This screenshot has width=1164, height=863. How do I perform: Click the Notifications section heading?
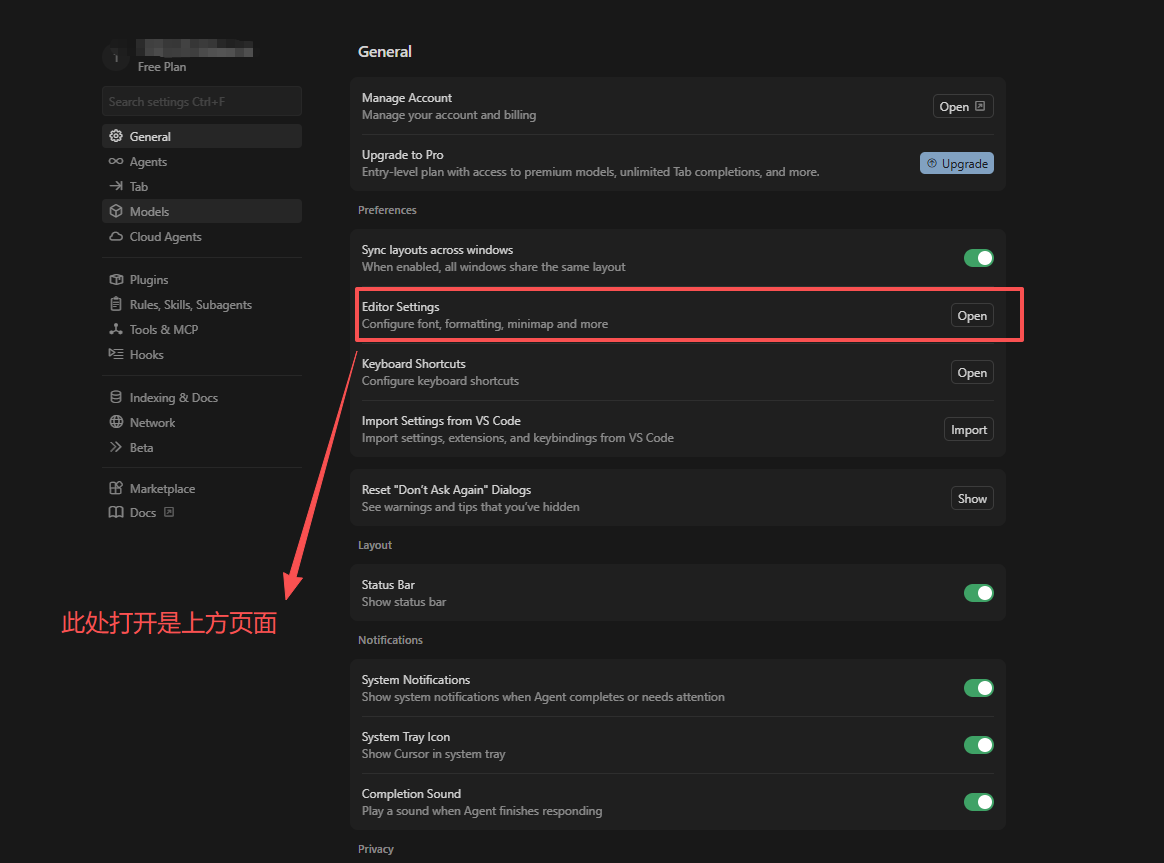pyautogui.click(x=390, y=640)
